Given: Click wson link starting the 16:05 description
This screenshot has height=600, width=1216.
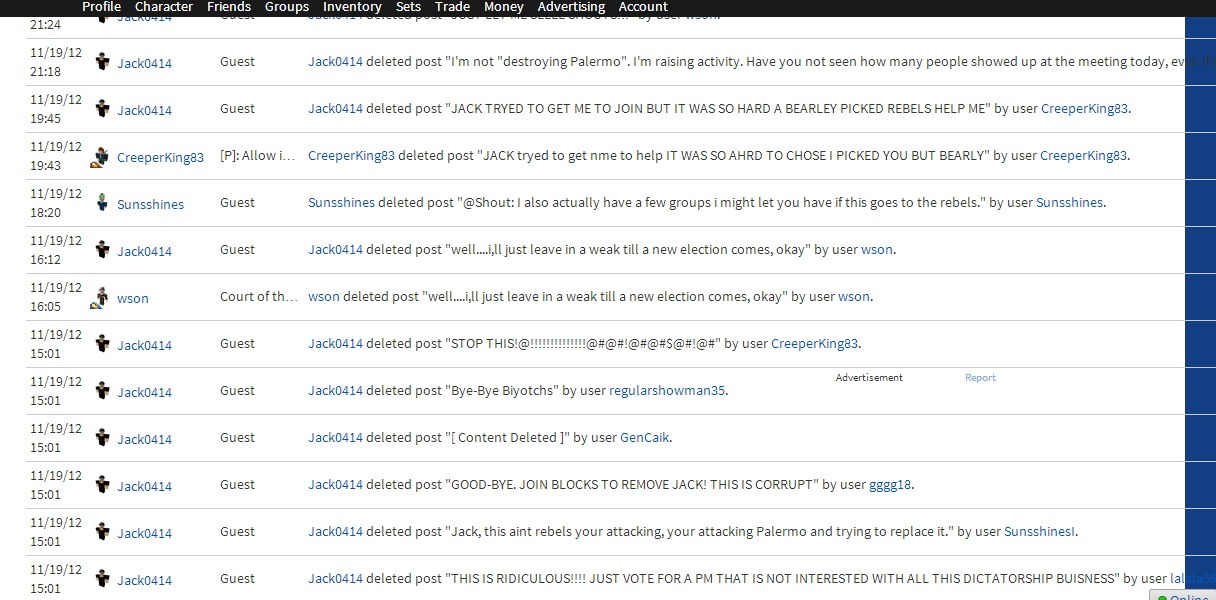Looking at the screenshot, I should coord(323,296).
